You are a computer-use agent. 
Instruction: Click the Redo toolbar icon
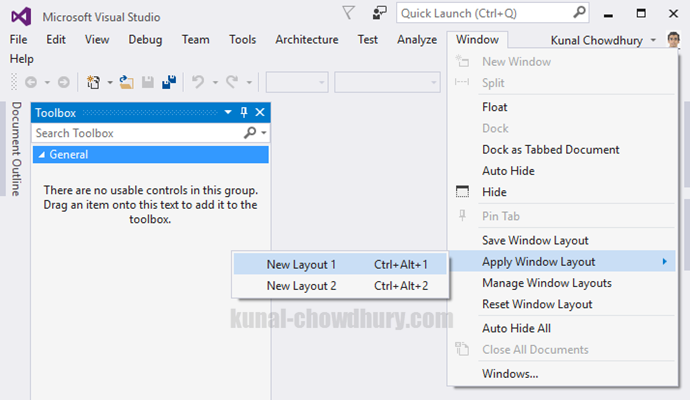(x=232, y=82)
